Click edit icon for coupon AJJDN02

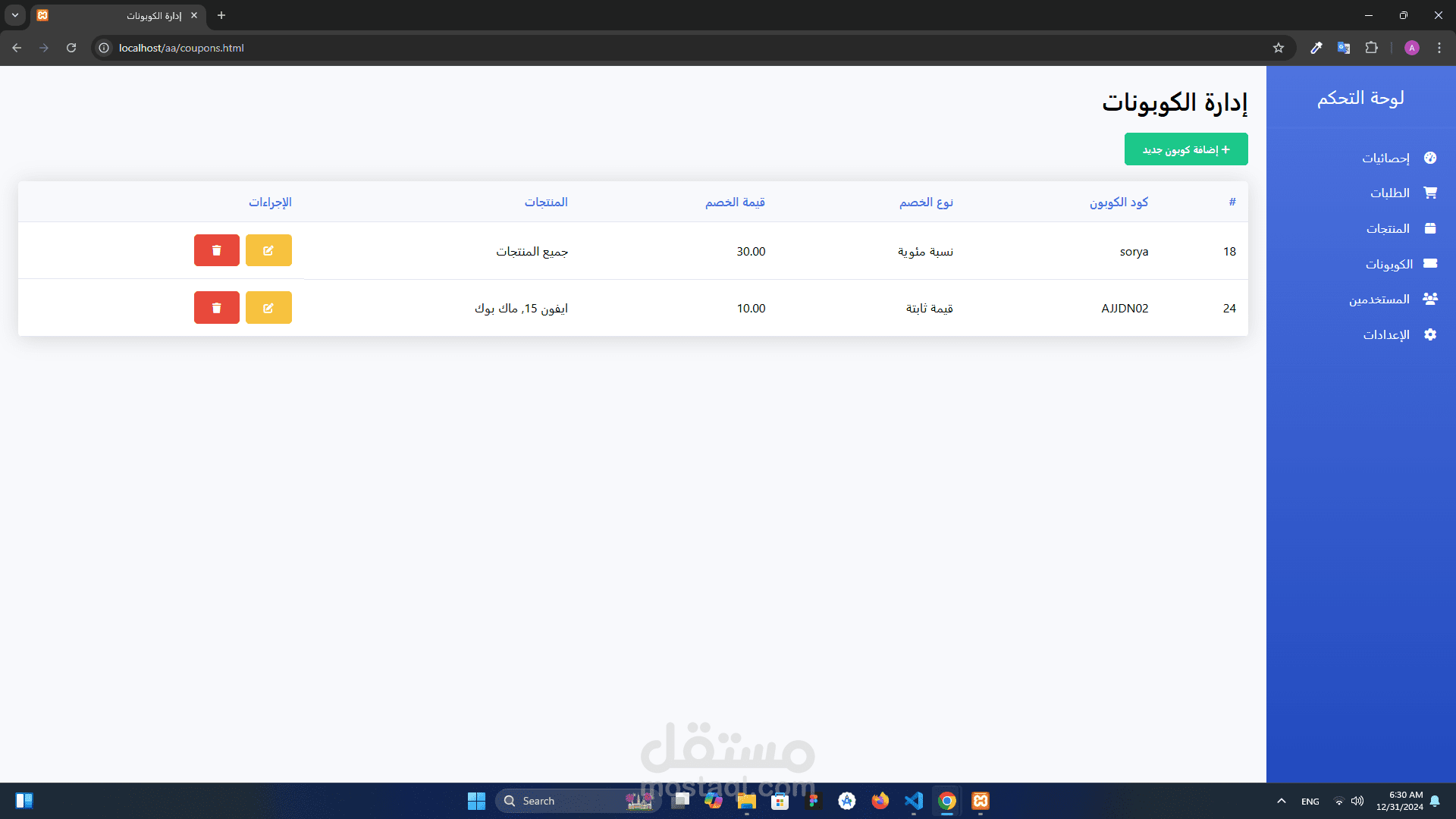click(x=268, y=308)
